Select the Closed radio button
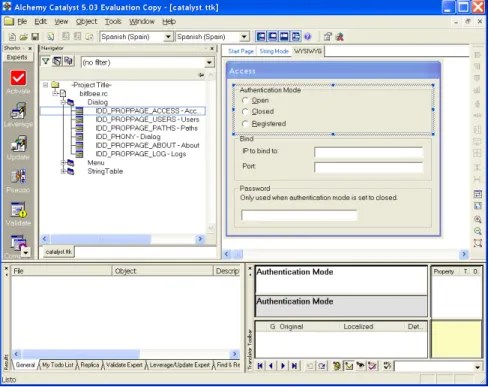Viewport: 491px width, 387px height. [245, 111]
